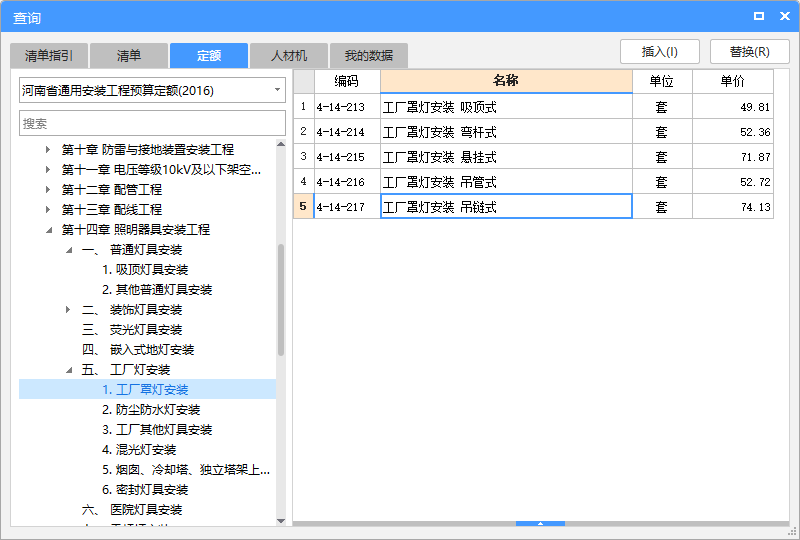Screen dimensions: 800x540
Task: Select 第十二章 配管工程 label
Action: (x=112, y=189)
